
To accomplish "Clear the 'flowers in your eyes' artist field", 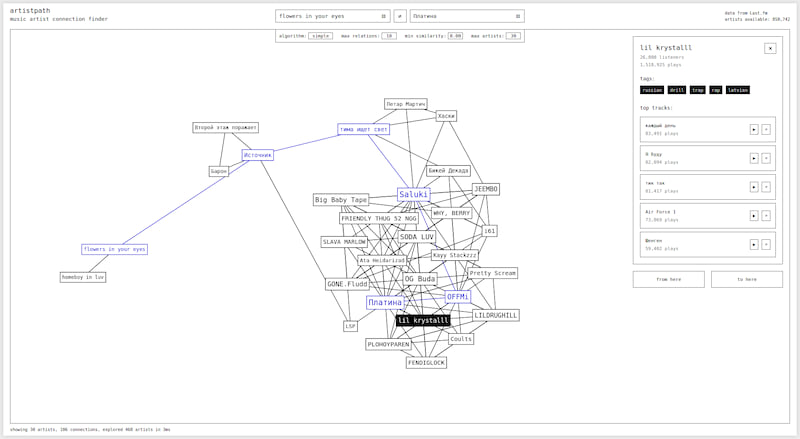I will 383,16.
